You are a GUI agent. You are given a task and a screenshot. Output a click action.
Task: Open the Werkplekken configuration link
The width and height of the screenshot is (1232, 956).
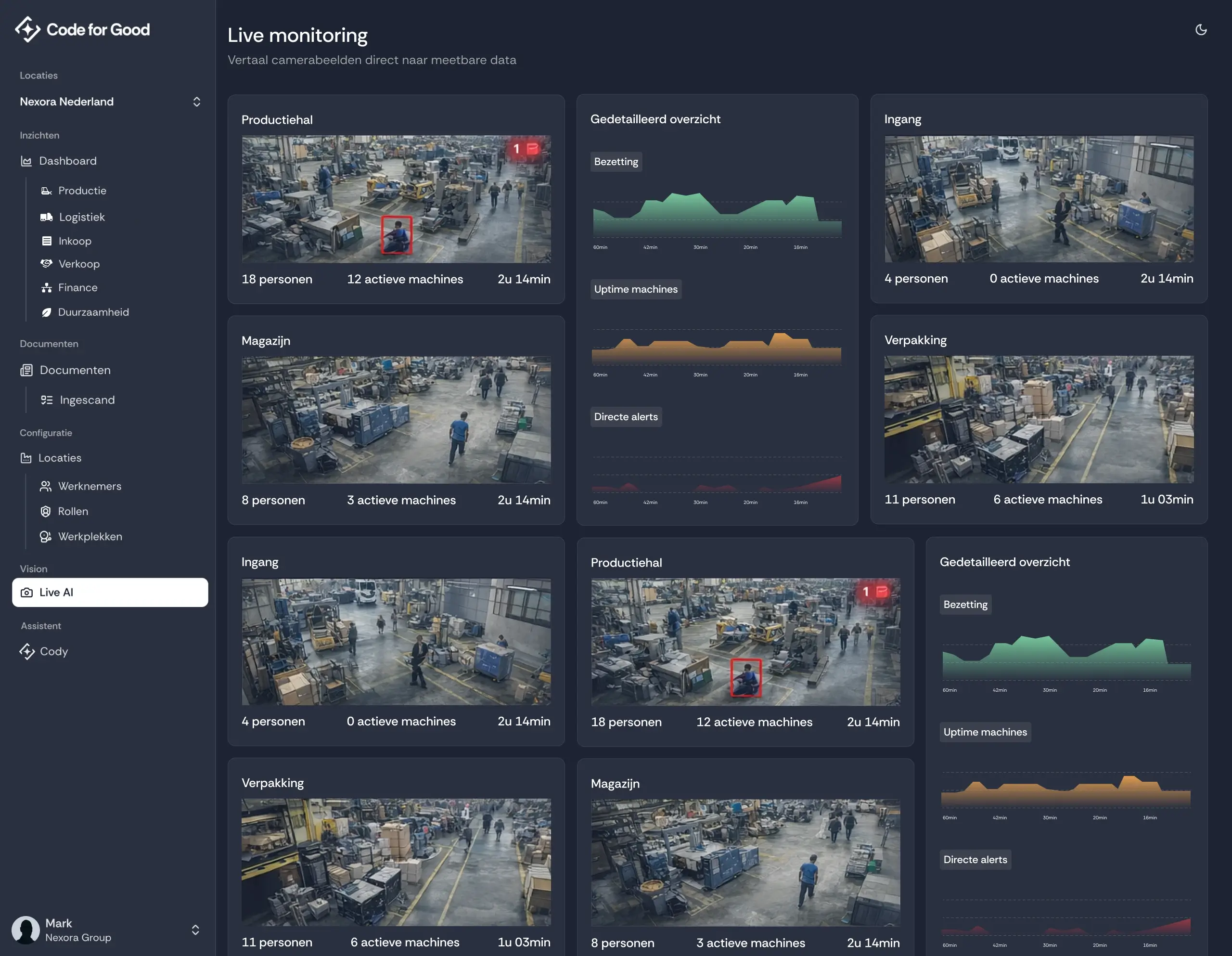(x=90, y=537)
